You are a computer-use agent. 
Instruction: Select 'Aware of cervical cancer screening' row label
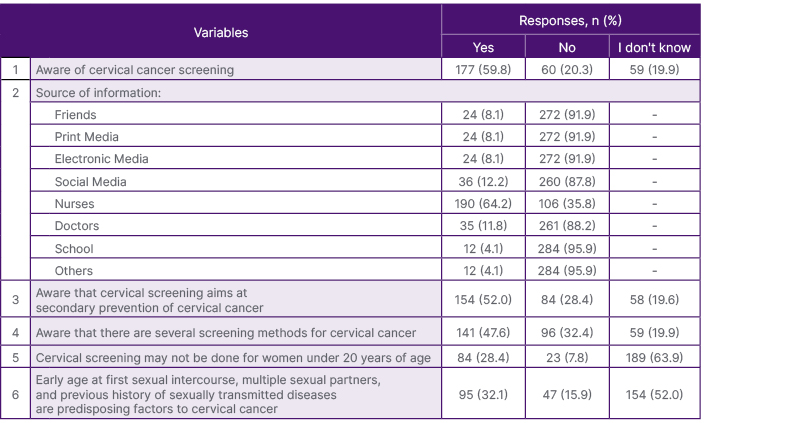[x=135, y=70]
